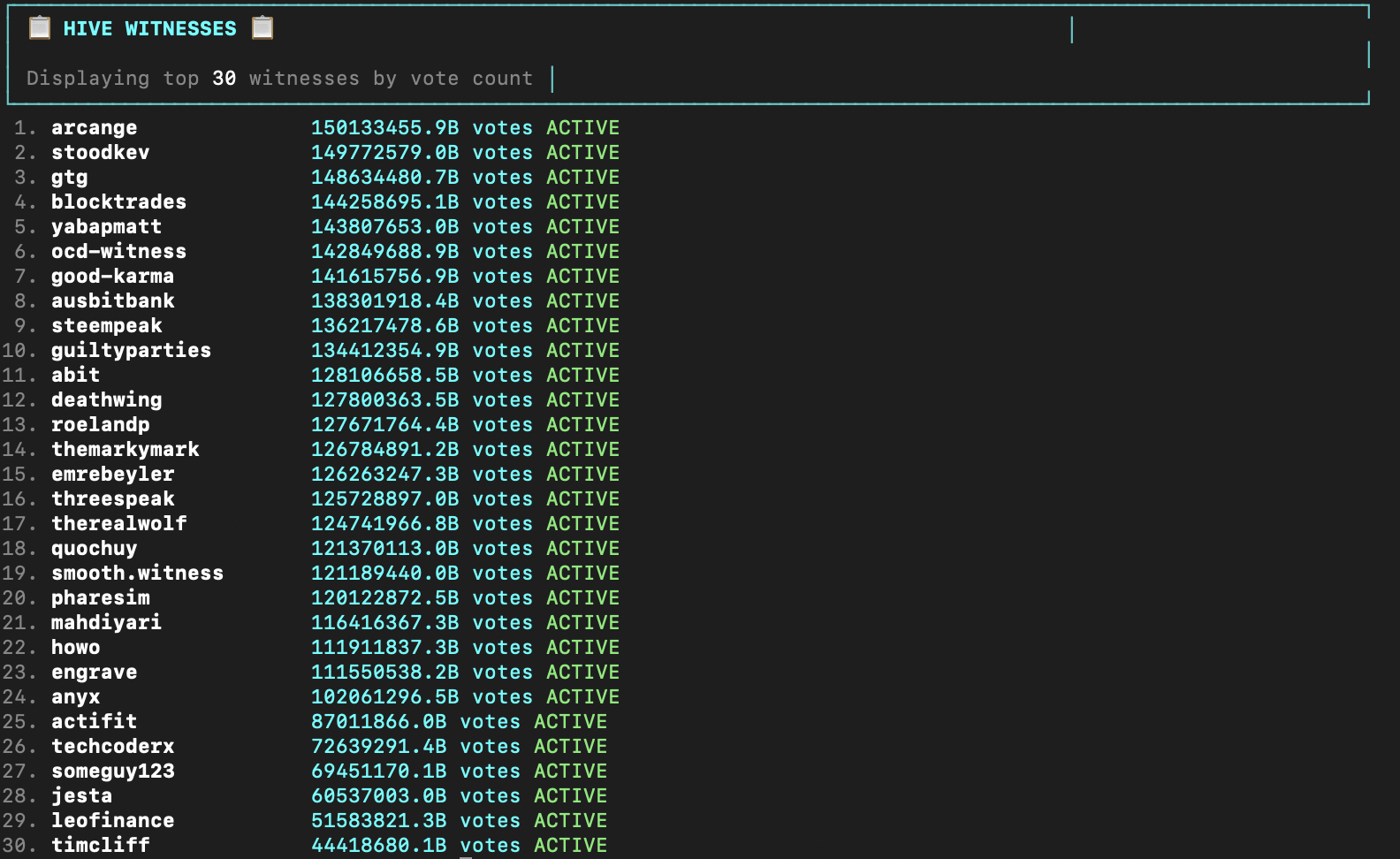
Task: Select witness name leofinance
Action: (x=113, y=821)
